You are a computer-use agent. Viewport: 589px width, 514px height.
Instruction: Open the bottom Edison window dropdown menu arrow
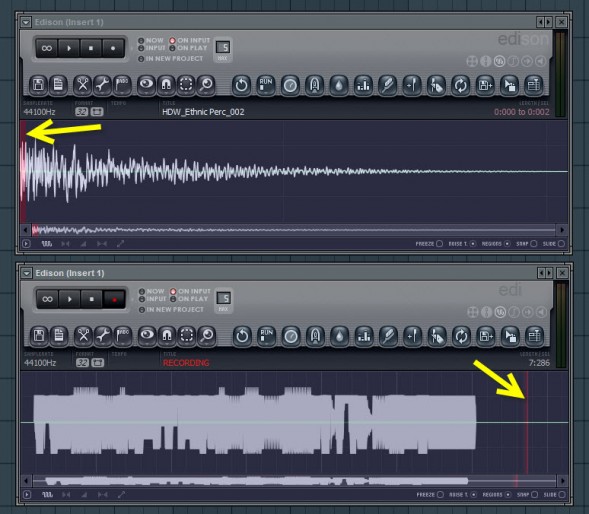coord(26,273)
